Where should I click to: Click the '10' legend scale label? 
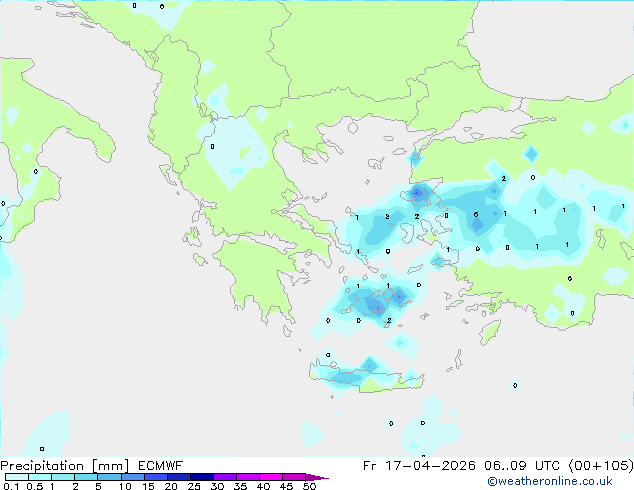[x=125, y=486]
